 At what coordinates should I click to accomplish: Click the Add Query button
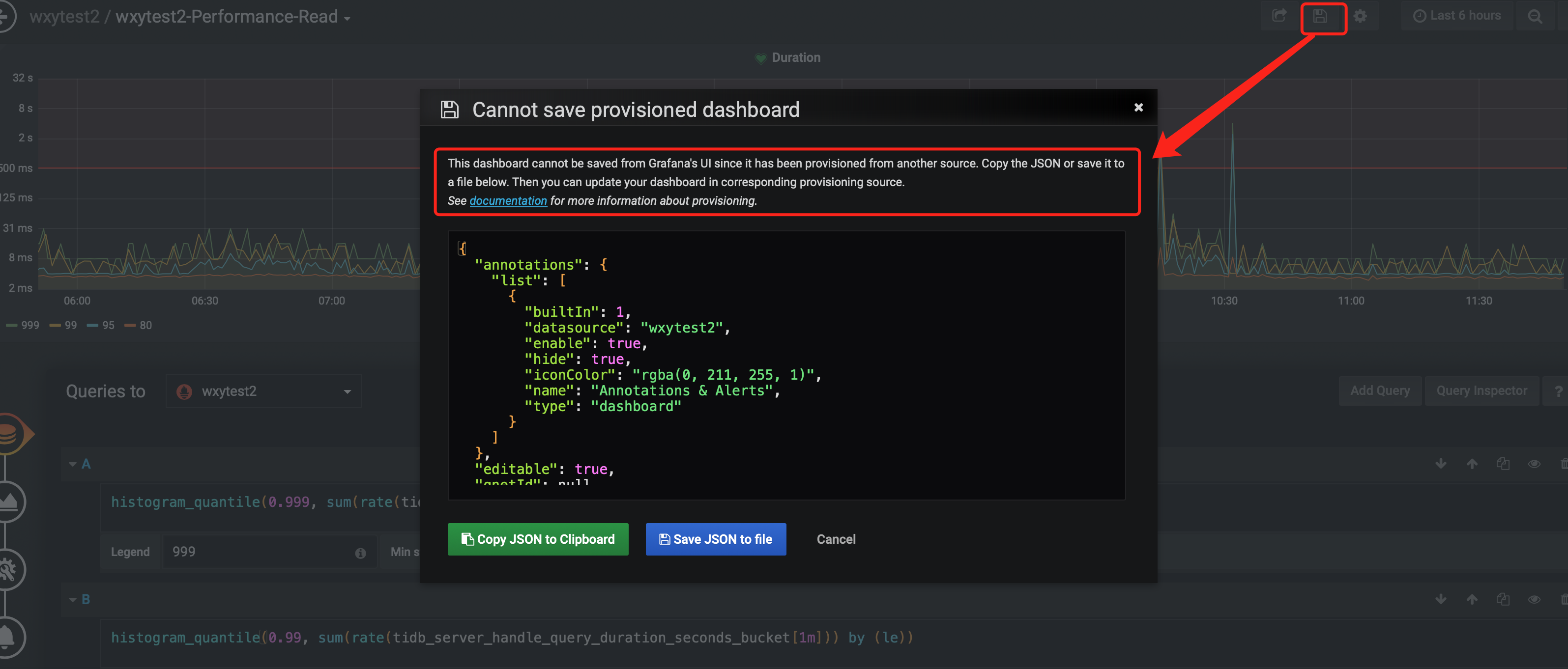click(x=1380, y=391)
